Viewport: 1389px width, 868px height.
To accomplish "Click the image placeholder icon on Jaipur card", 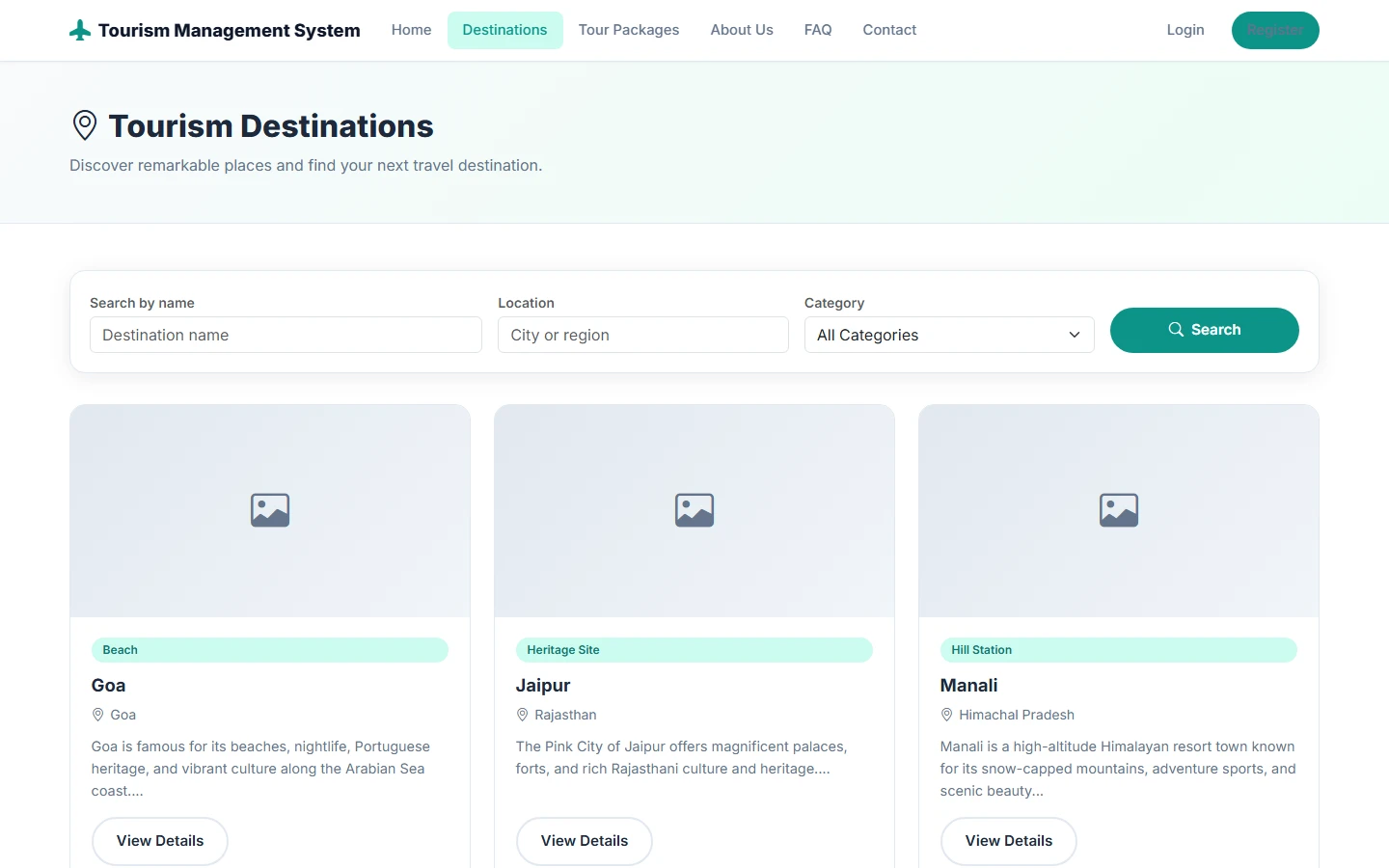I will point(694,510).
